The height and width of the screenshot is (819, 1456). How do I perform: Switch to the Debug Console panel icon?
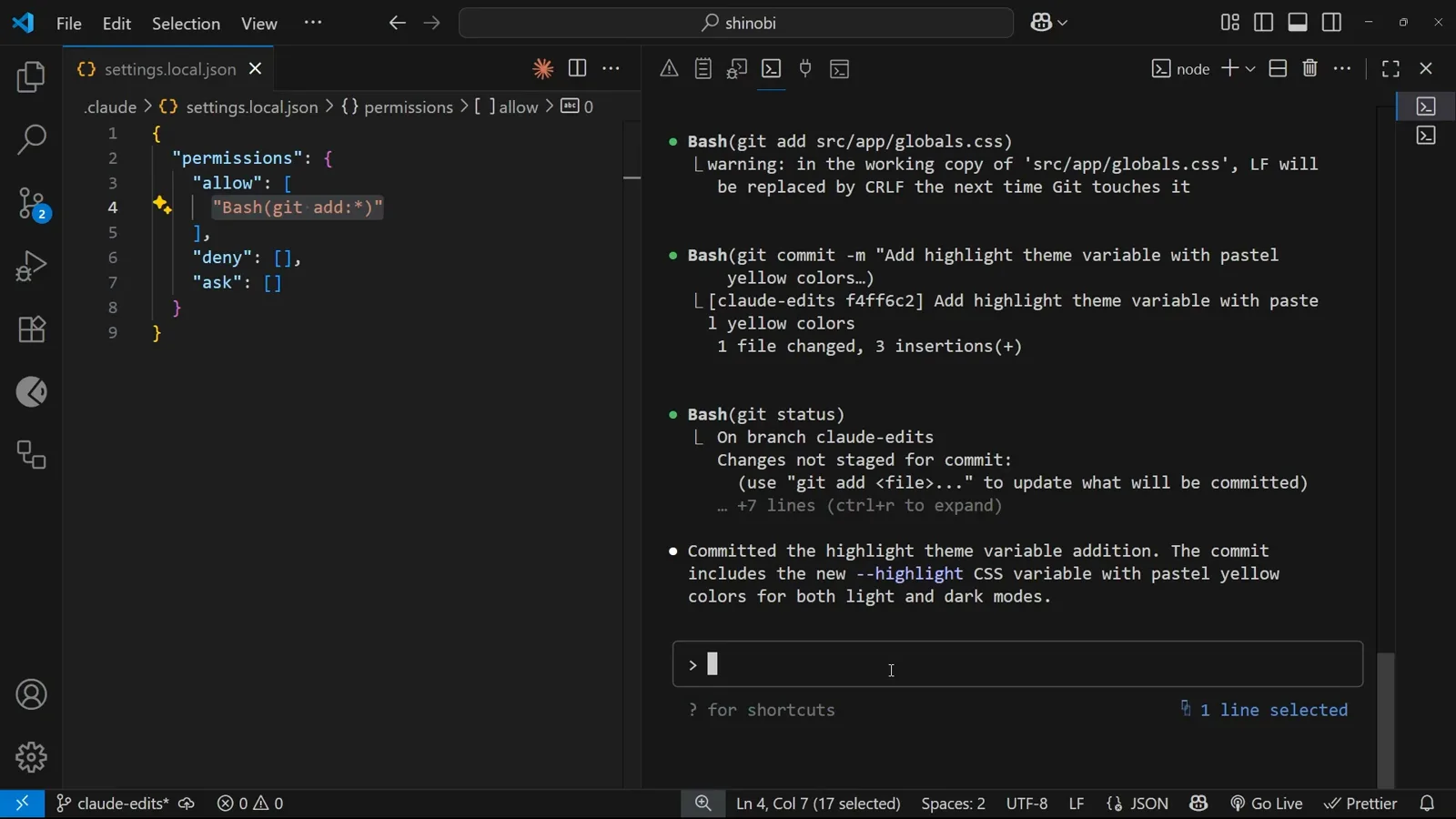(737, 69)
